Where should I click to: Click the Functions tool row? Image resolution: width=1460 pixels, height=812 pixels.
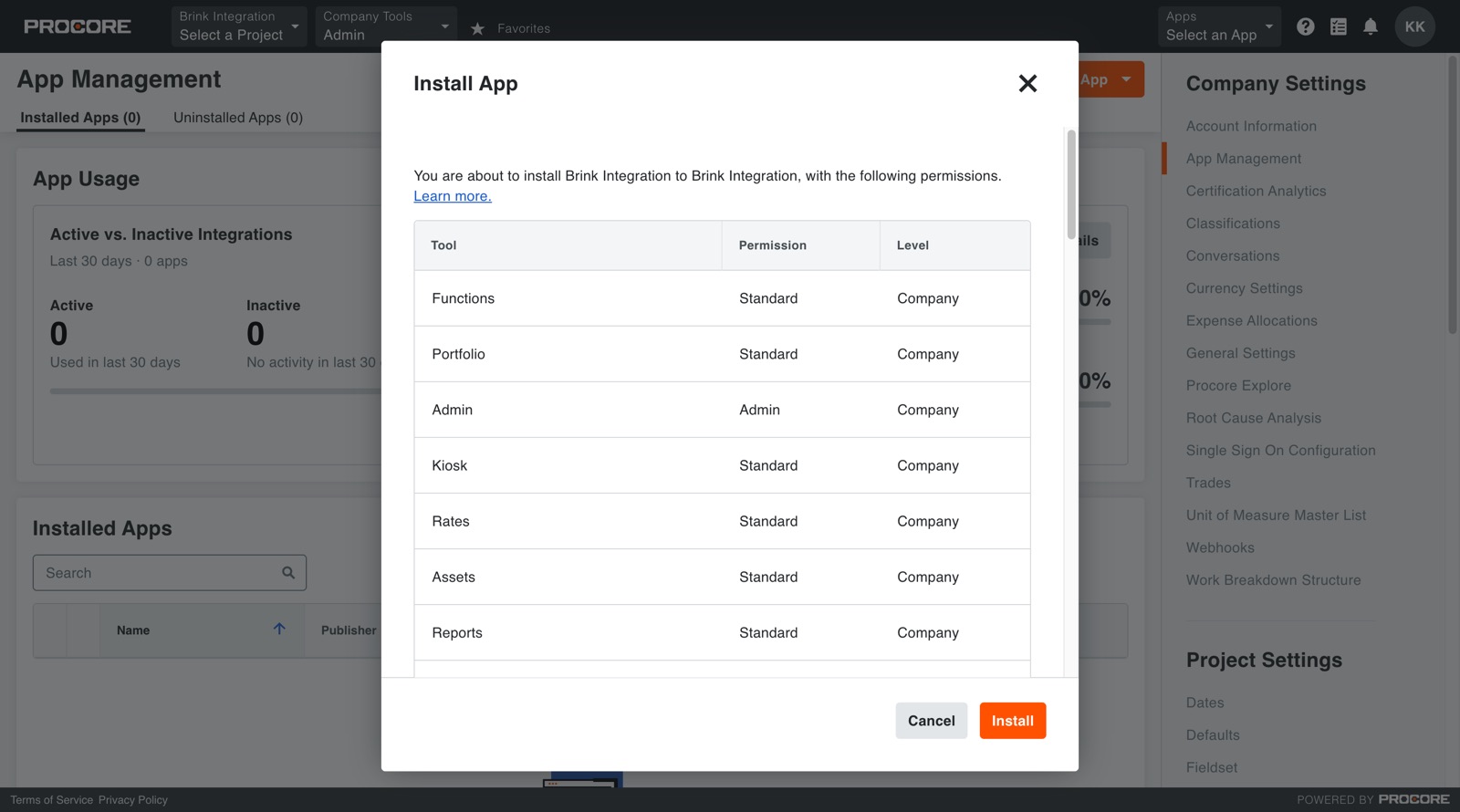tap(722, 298)
